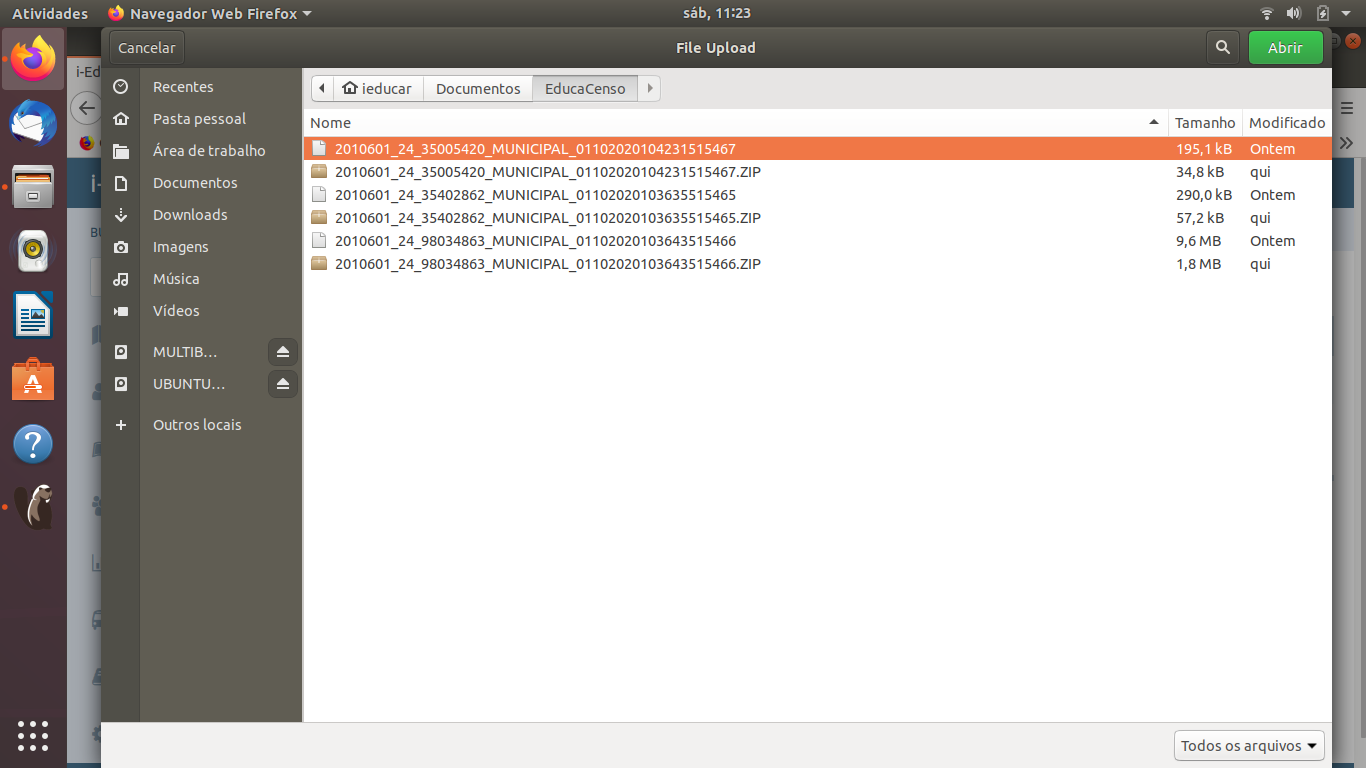Sort files by Nome column

(736, 122)
